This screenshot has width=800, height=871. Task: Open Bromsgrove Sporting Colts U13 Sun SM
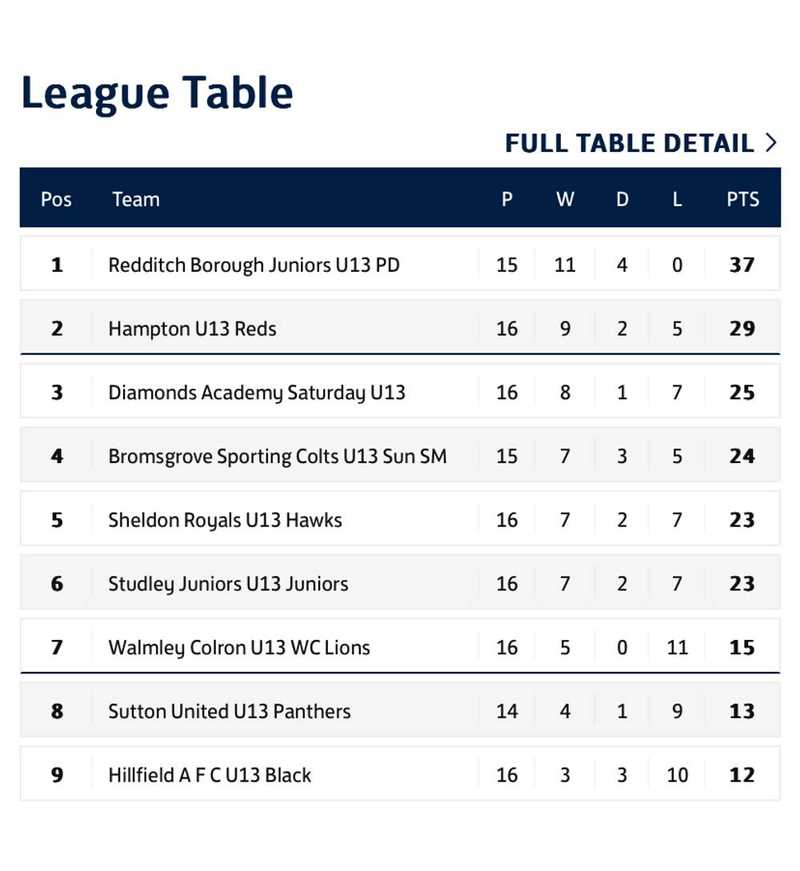point(277,457)
